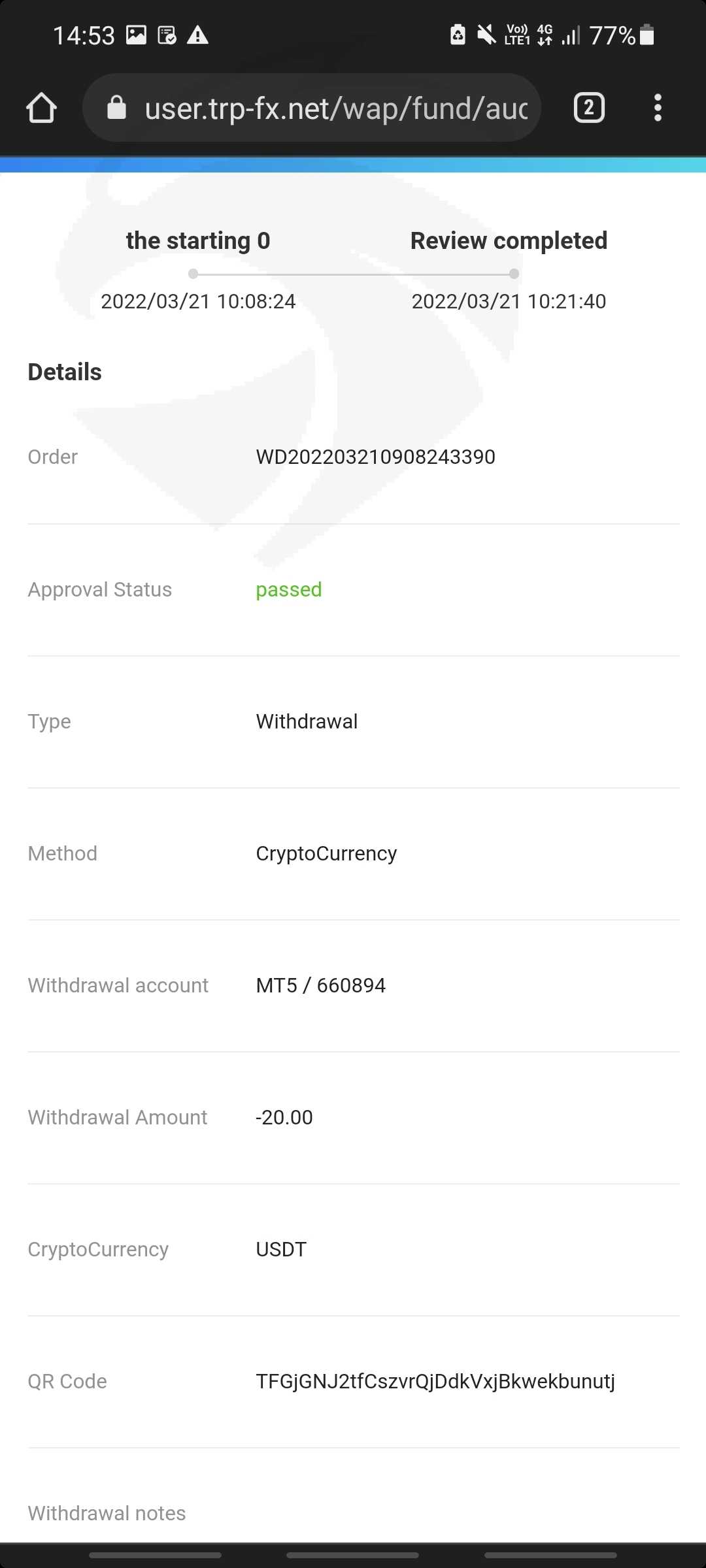Image resolution: width=706 pixels, height=1568 pixels.
Task: Tap the -20.00 withdrawal amount value
Action: [284, 1117]
